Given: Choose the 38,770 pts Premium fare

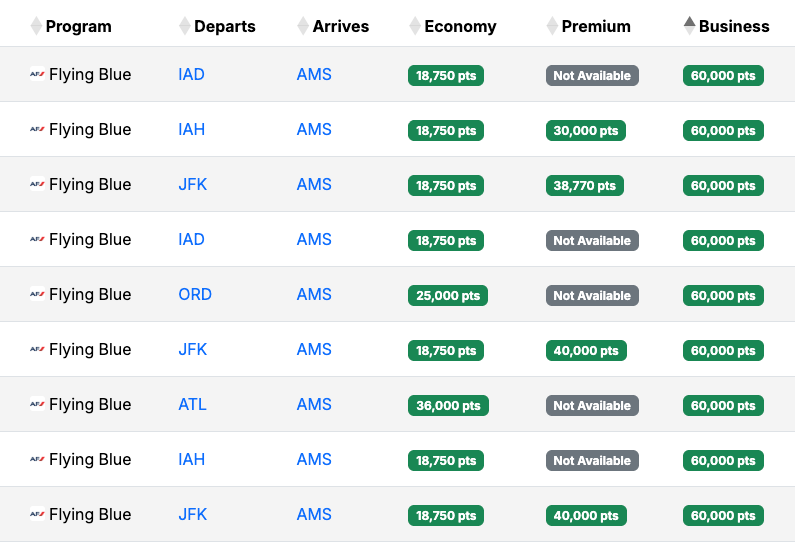Looking at the screenshot, I should (584, 186).
